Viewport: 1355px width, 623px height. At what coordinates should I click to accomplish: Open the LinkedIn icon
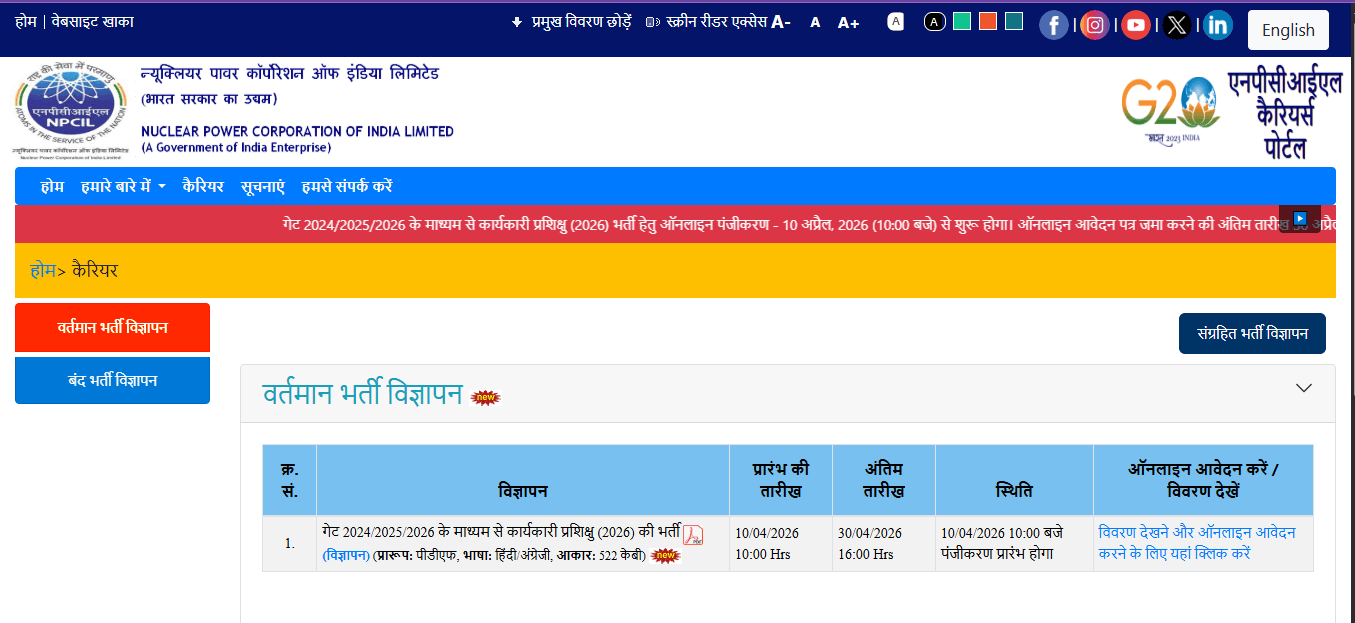1217,25
